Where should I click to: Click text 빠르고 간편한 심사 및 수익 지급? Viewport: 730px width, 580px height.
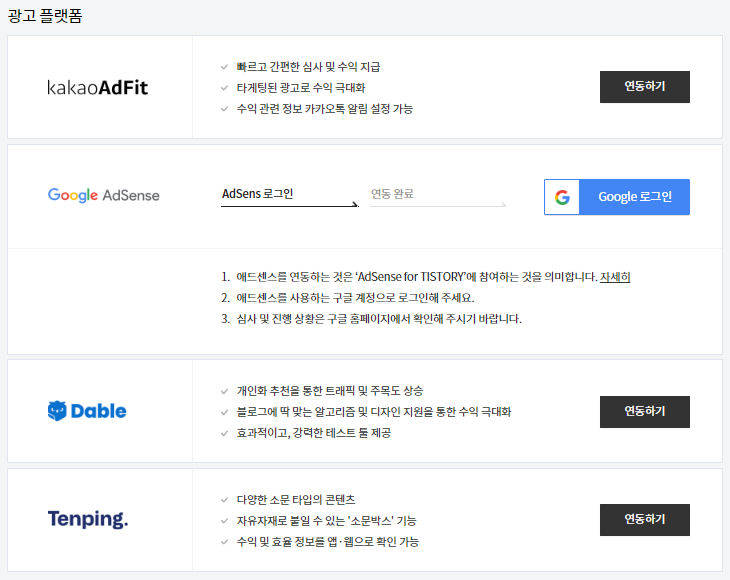tap(308, 67)
